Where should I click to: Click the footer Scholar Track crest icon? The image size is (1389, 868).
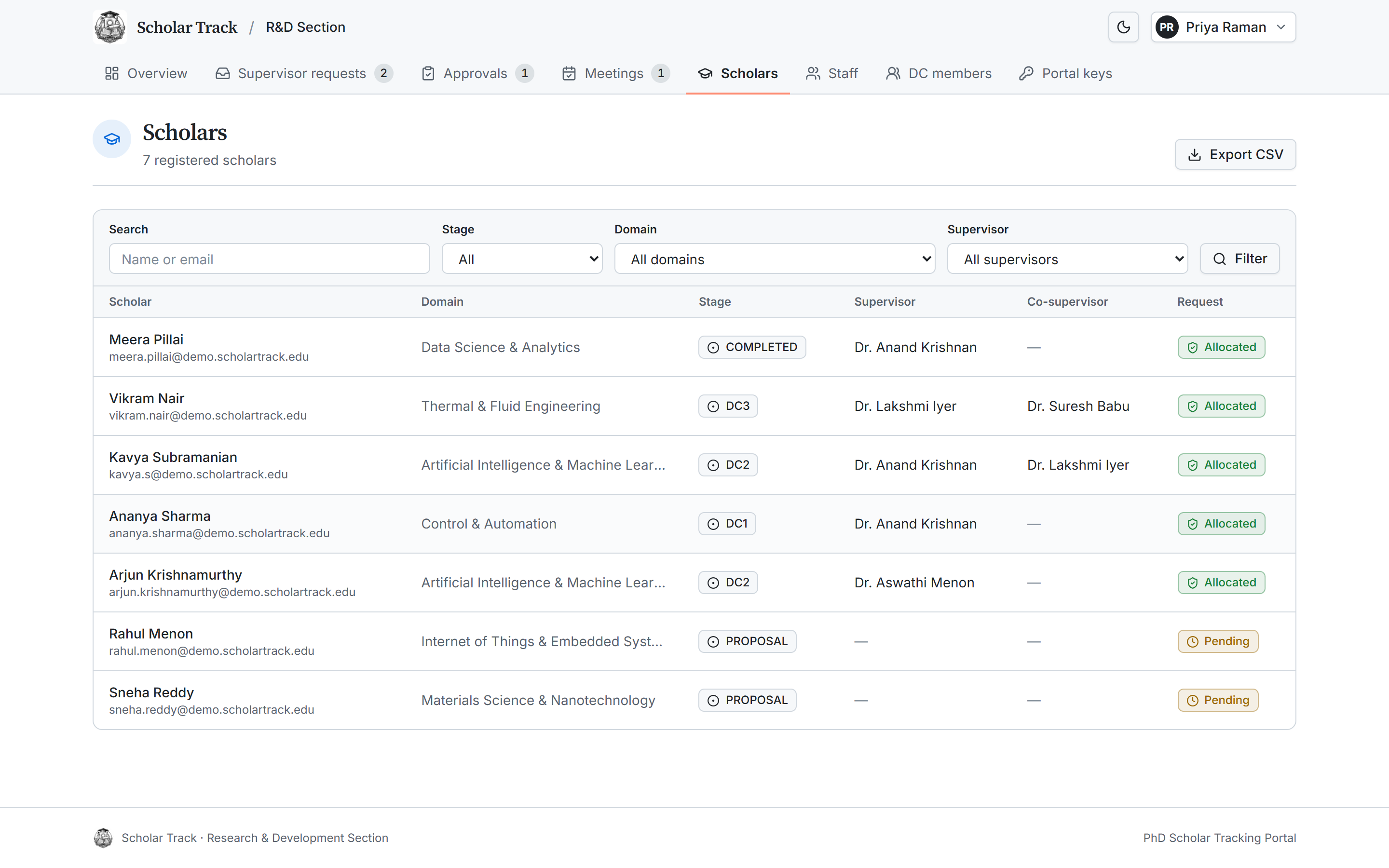(x=103, y=838)
